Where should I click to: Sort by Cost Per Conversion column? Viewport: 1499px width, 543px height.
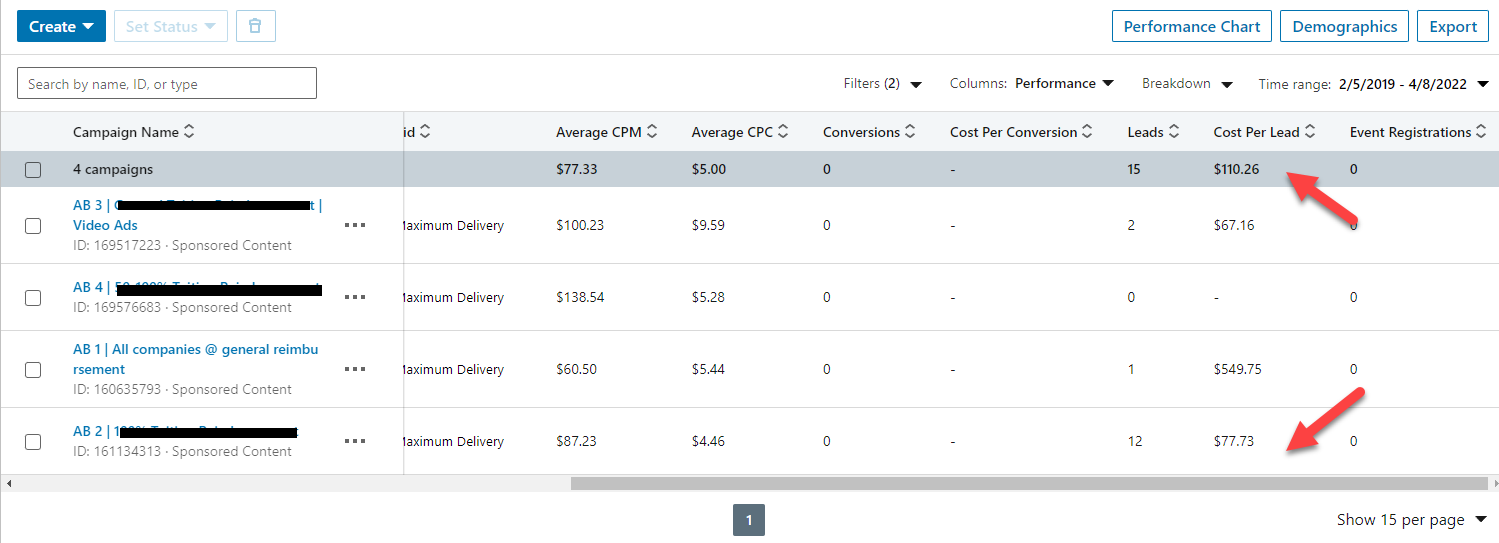click(x=1088, y=132)
